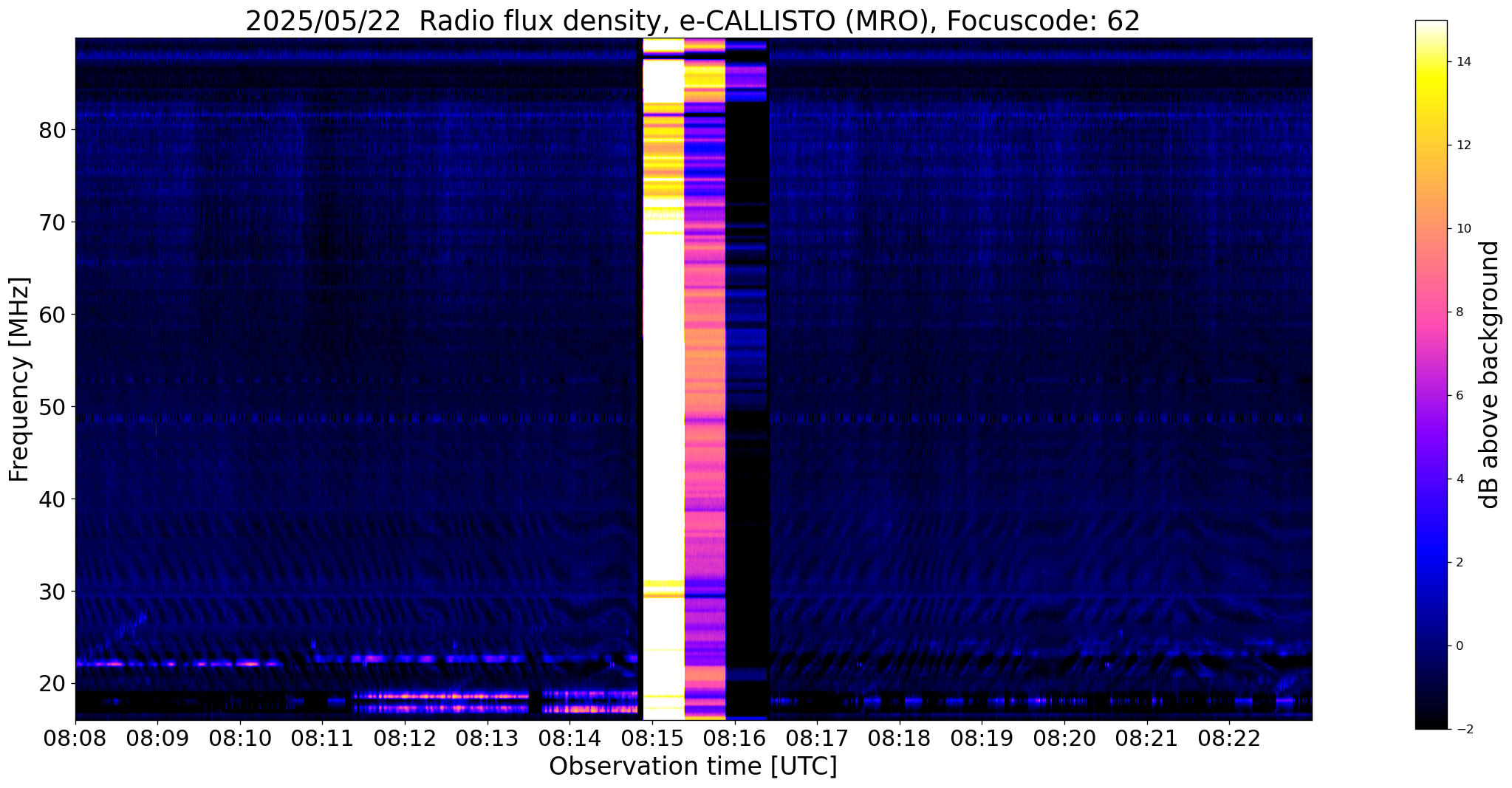The width and height of the screenshot is (1512, 788).
Task: Click the colorbar tick value 2
Action: [x=1459, y=563]
